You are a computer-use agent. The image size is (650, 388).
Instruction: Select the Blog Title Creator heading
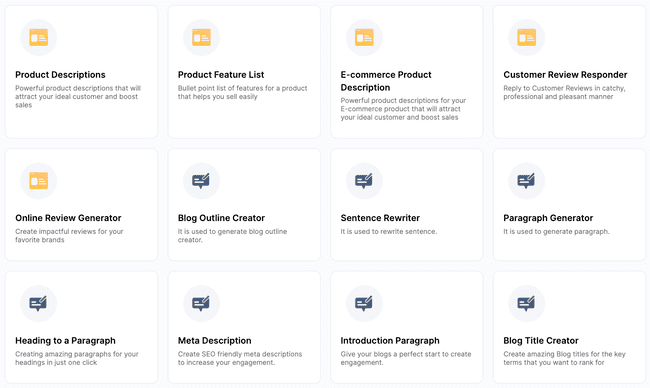point(541,340)
